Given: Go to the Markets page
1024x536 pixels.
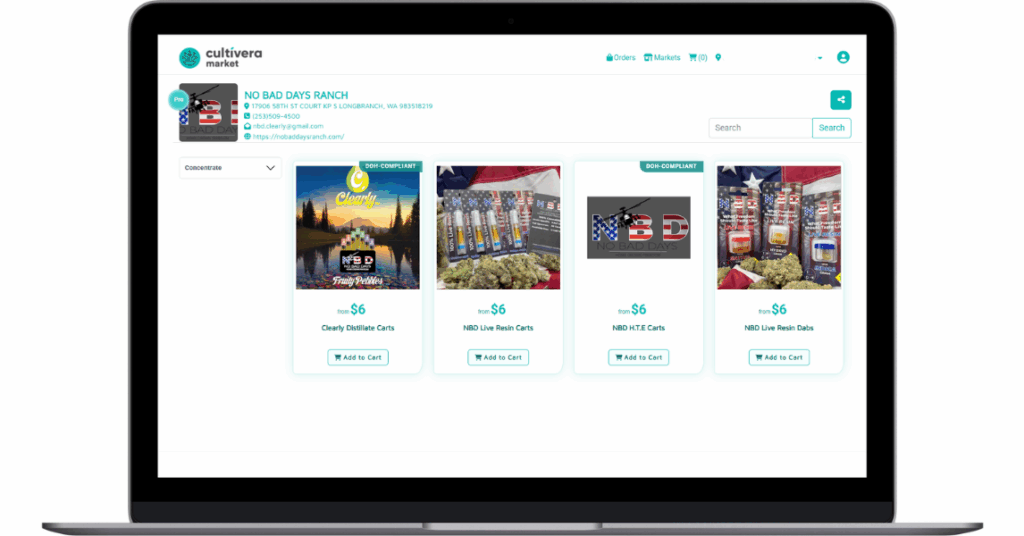Looking at the screenshot, I should tap(662, 57).
